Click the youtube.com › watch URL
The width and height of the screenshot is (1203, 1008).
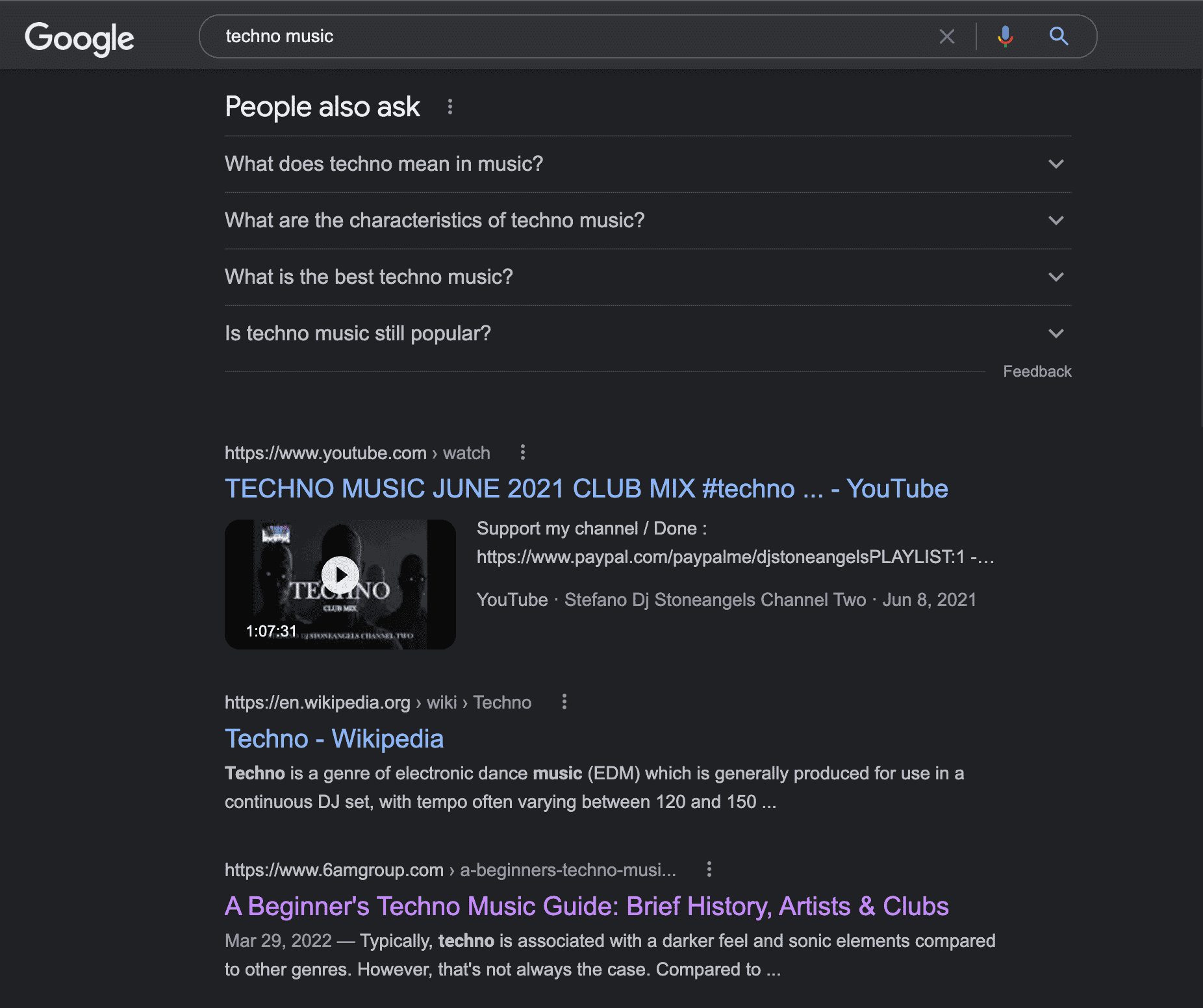pyautogui.click(x=357, y=453)
